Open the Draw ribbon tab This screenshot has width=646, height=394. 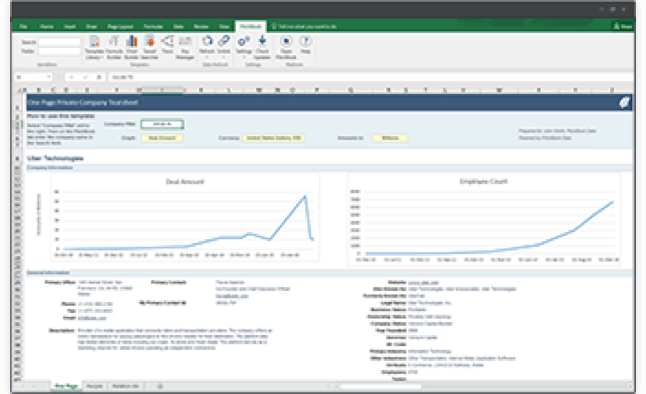pos(91,26)
